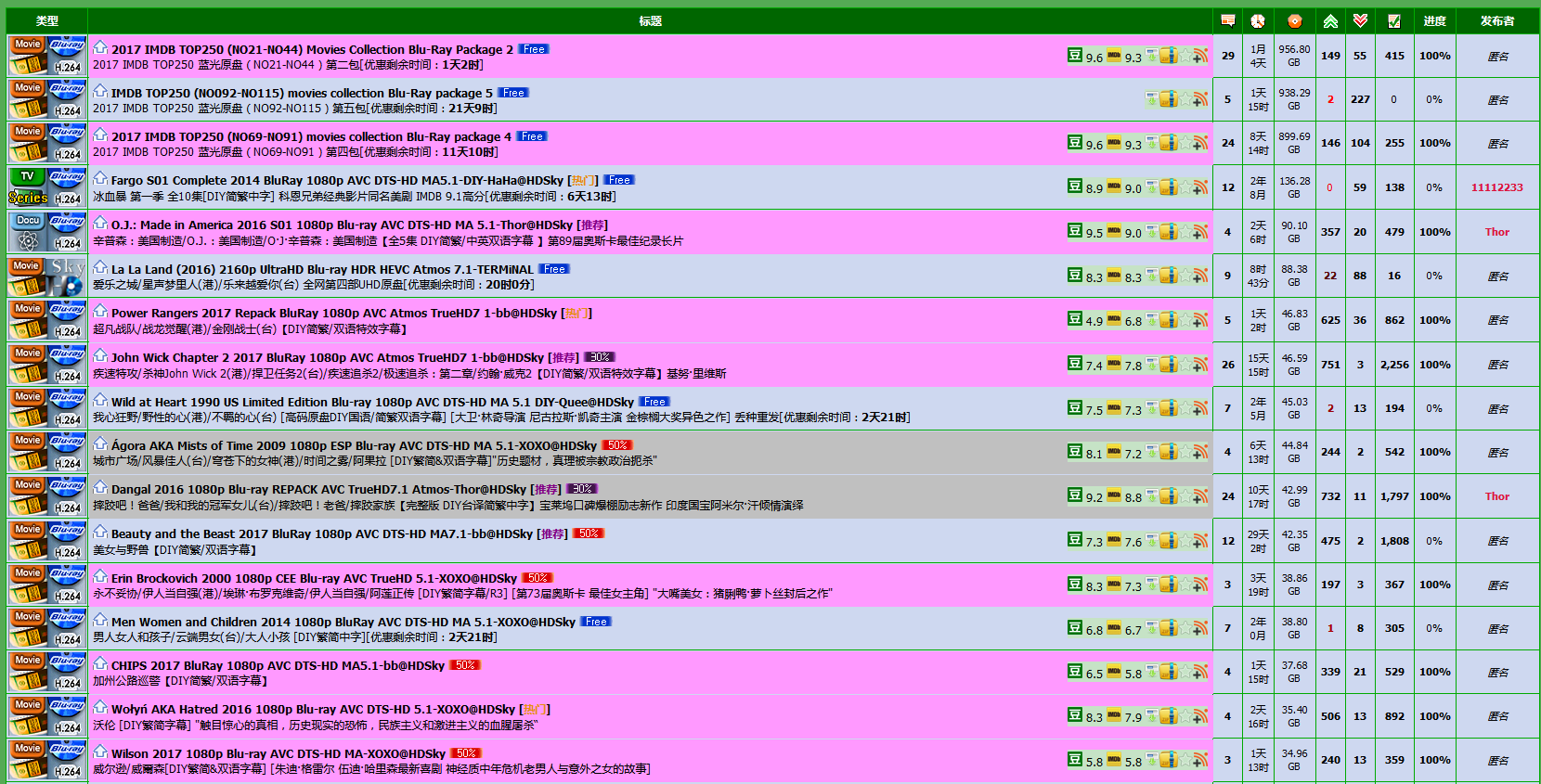The width and height of the screenshot is (1541, 784).
Task: Sort by size disc icon header
Action: coord(1294,20)
